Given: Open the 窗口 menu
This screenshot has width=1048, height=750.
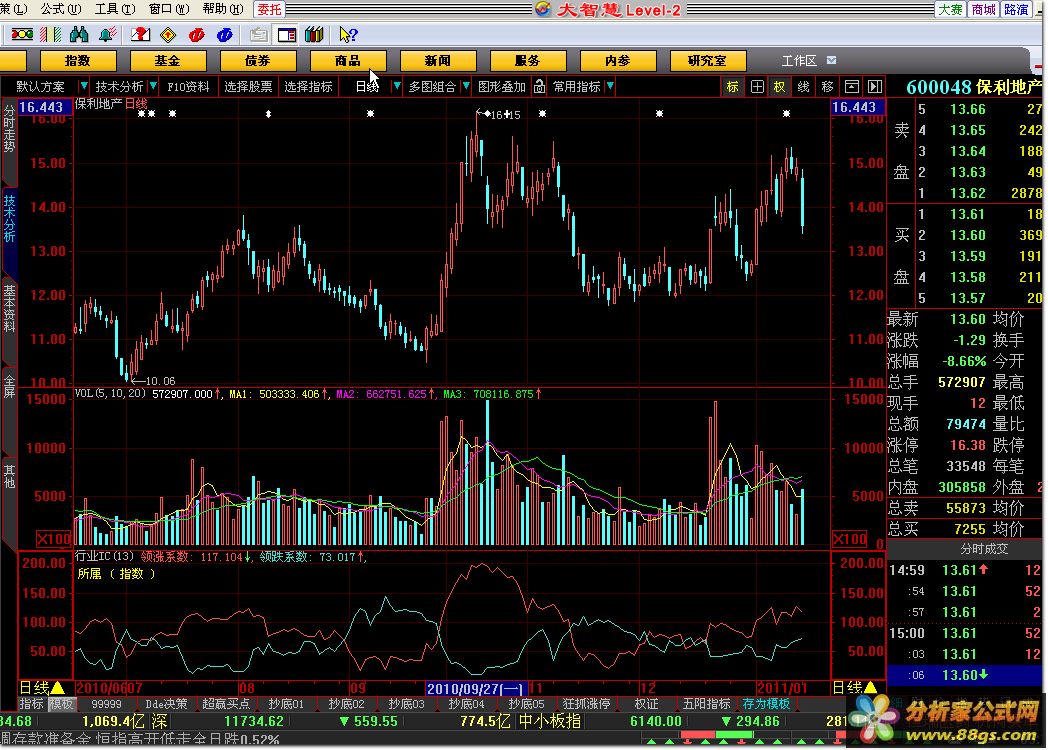Looking at the screenshot, I should tap(168, 9).
